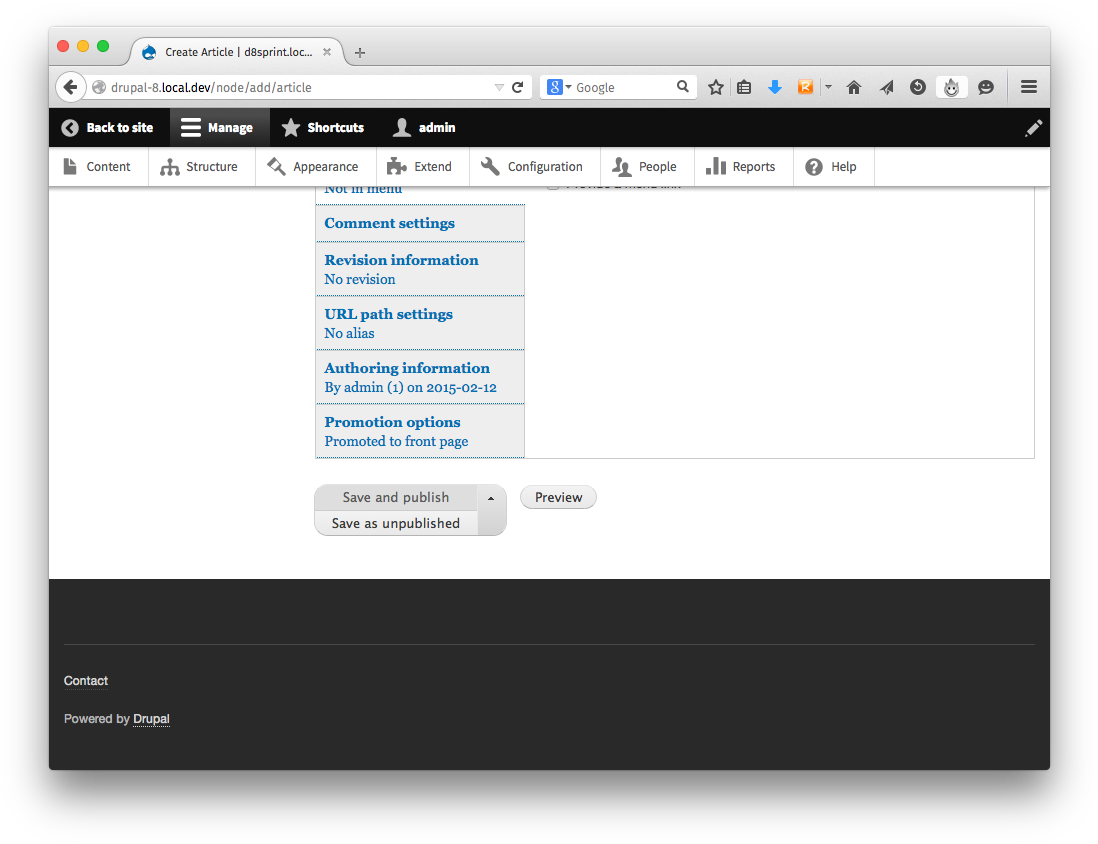Select the Comment settings vertical tab

(x=419, y=223)
